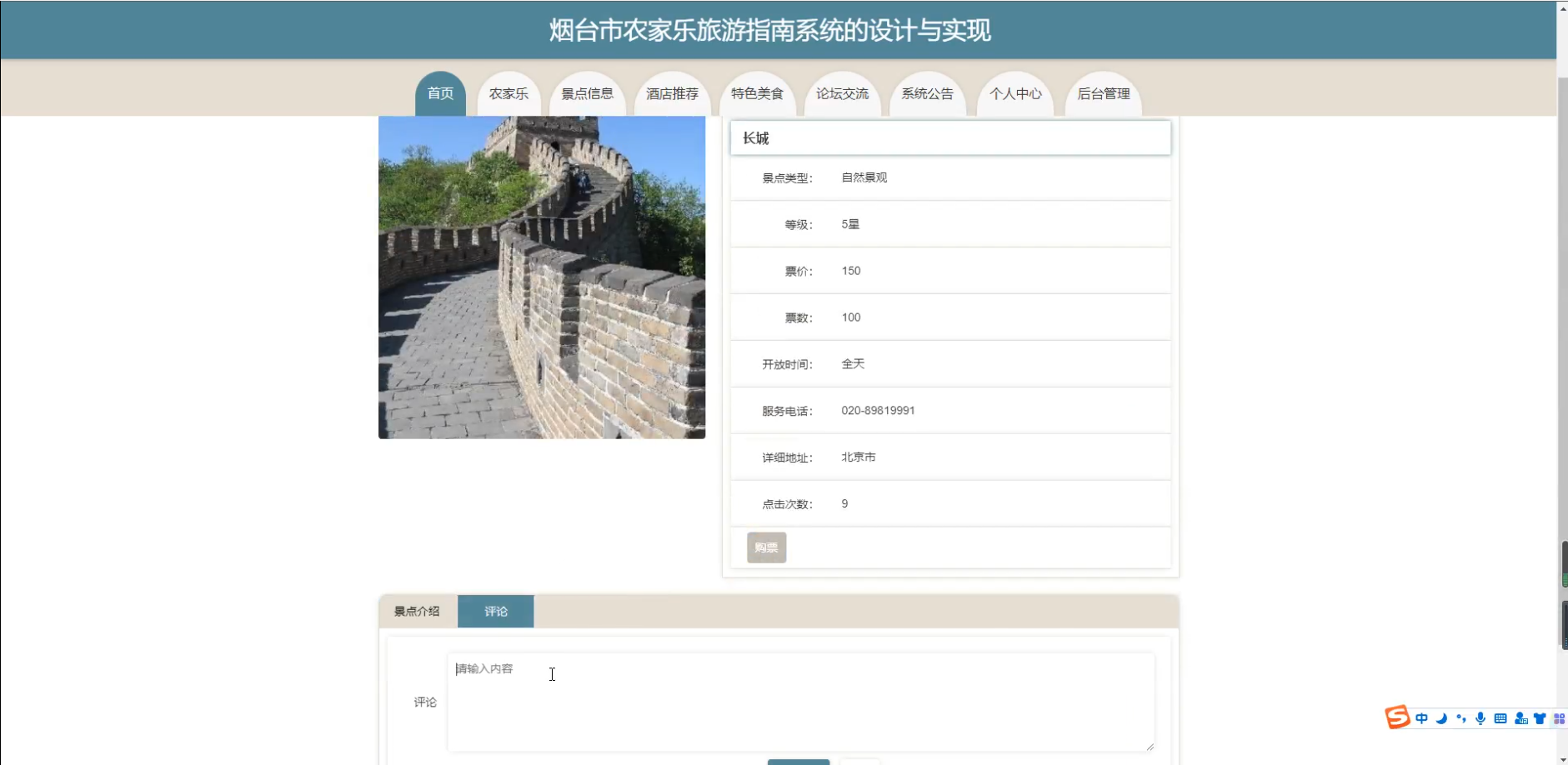
Task: Open the 景点信息 navigation tab
Action: click(588, 93)
